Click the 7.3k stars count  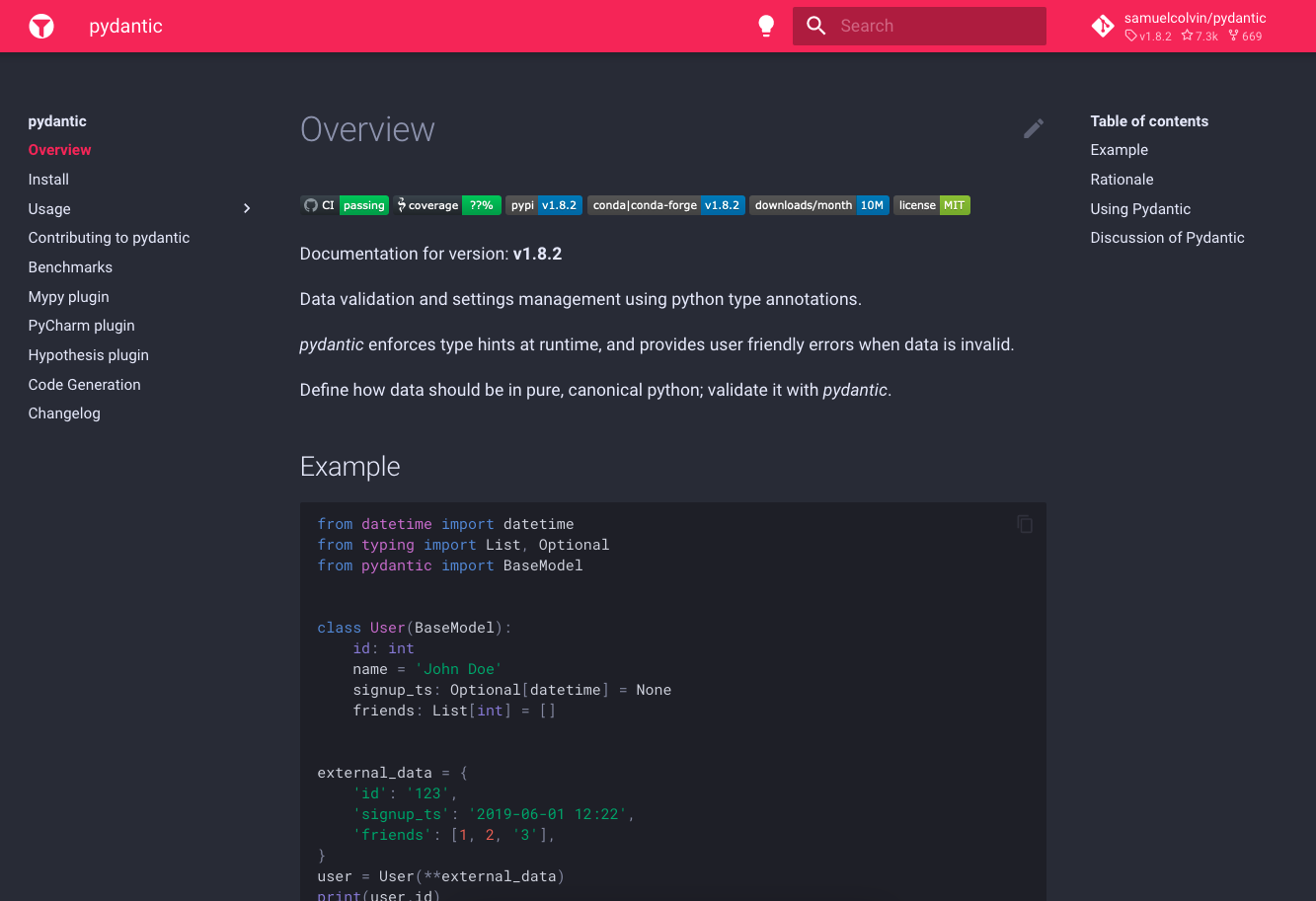pyautogui.click(x=1200, y=37)
